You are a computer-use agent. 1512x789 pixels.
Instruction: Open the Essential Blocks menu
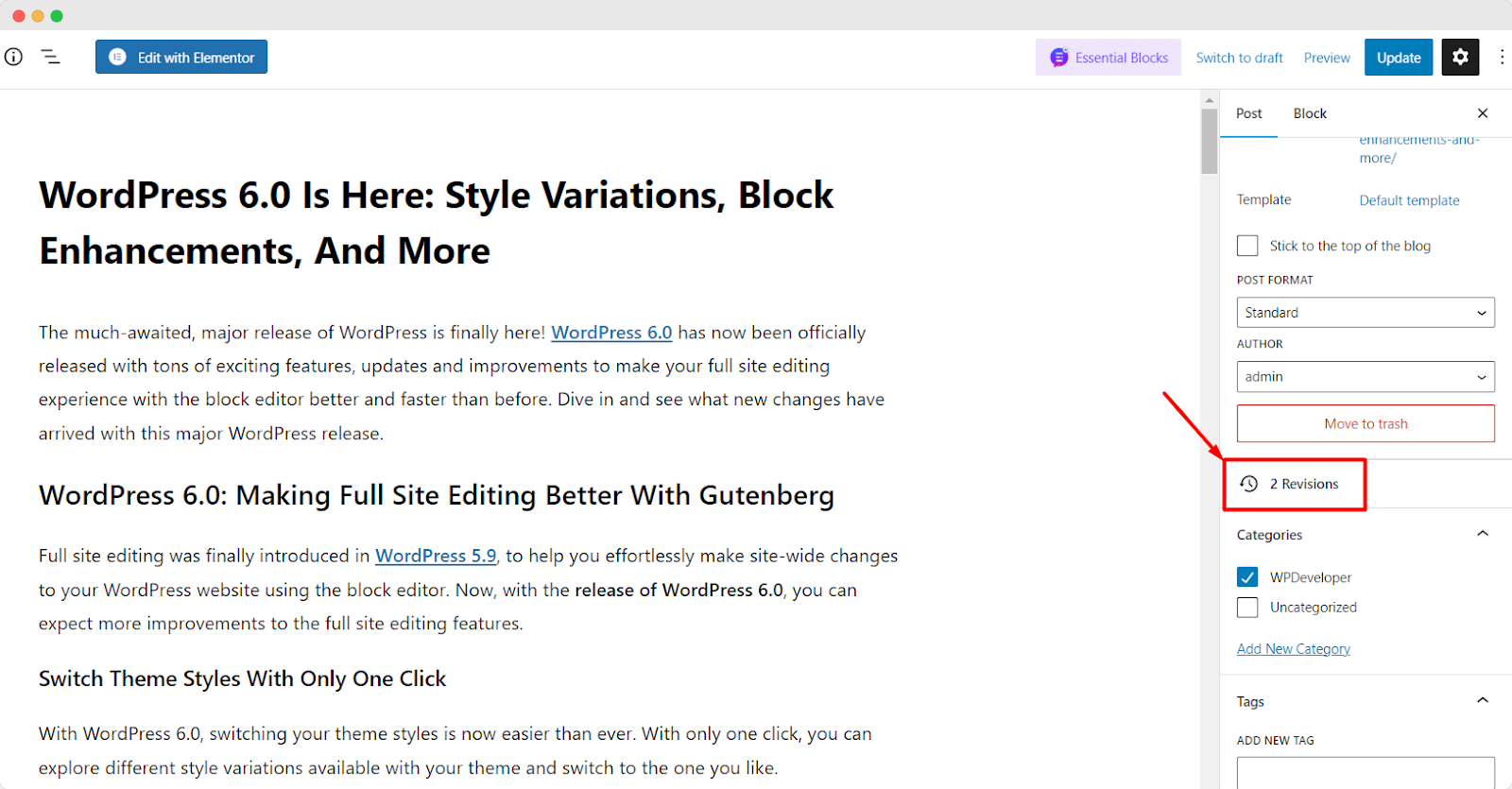[1107, 57]
